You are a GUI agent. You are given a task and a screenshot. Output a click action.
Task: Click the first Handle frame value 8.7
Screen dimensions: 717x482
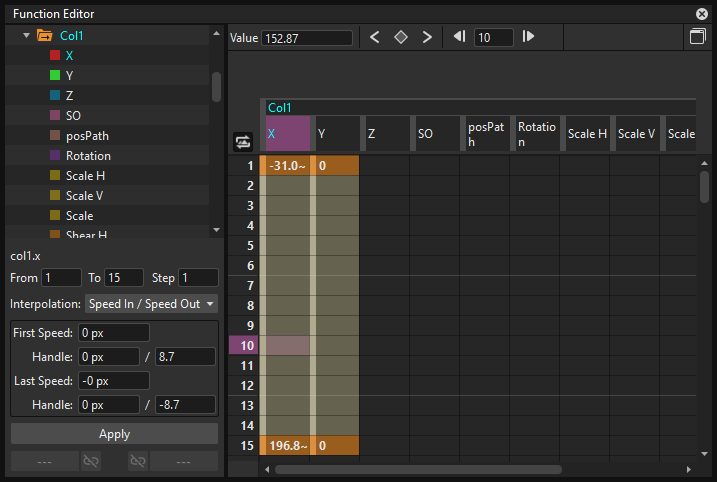click(185, 357)
